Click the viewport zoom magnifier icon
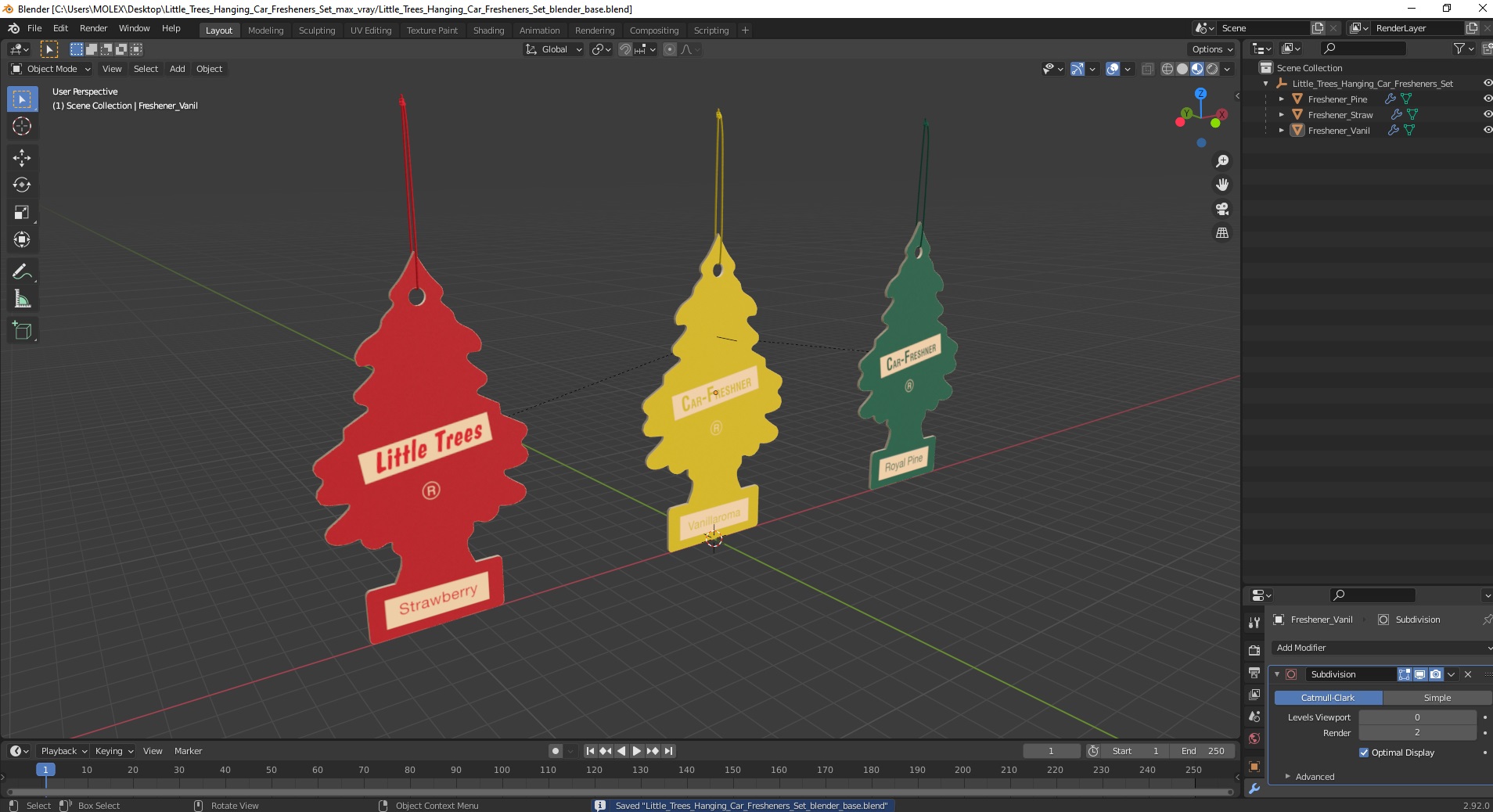This screenshot has height=812, width=1493. pos(1221,161)
